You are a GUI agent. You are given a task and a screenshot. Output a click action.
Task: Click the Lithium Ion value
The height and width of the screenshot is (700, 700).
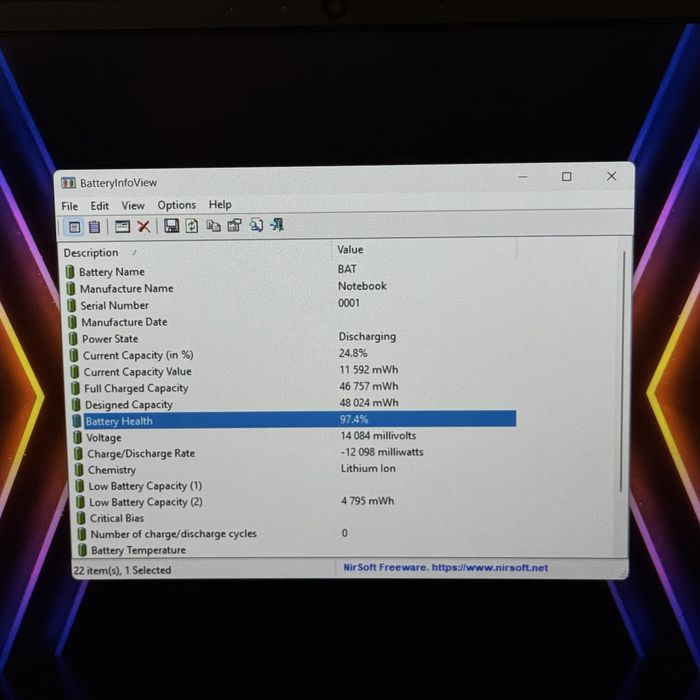pos(368,468)
